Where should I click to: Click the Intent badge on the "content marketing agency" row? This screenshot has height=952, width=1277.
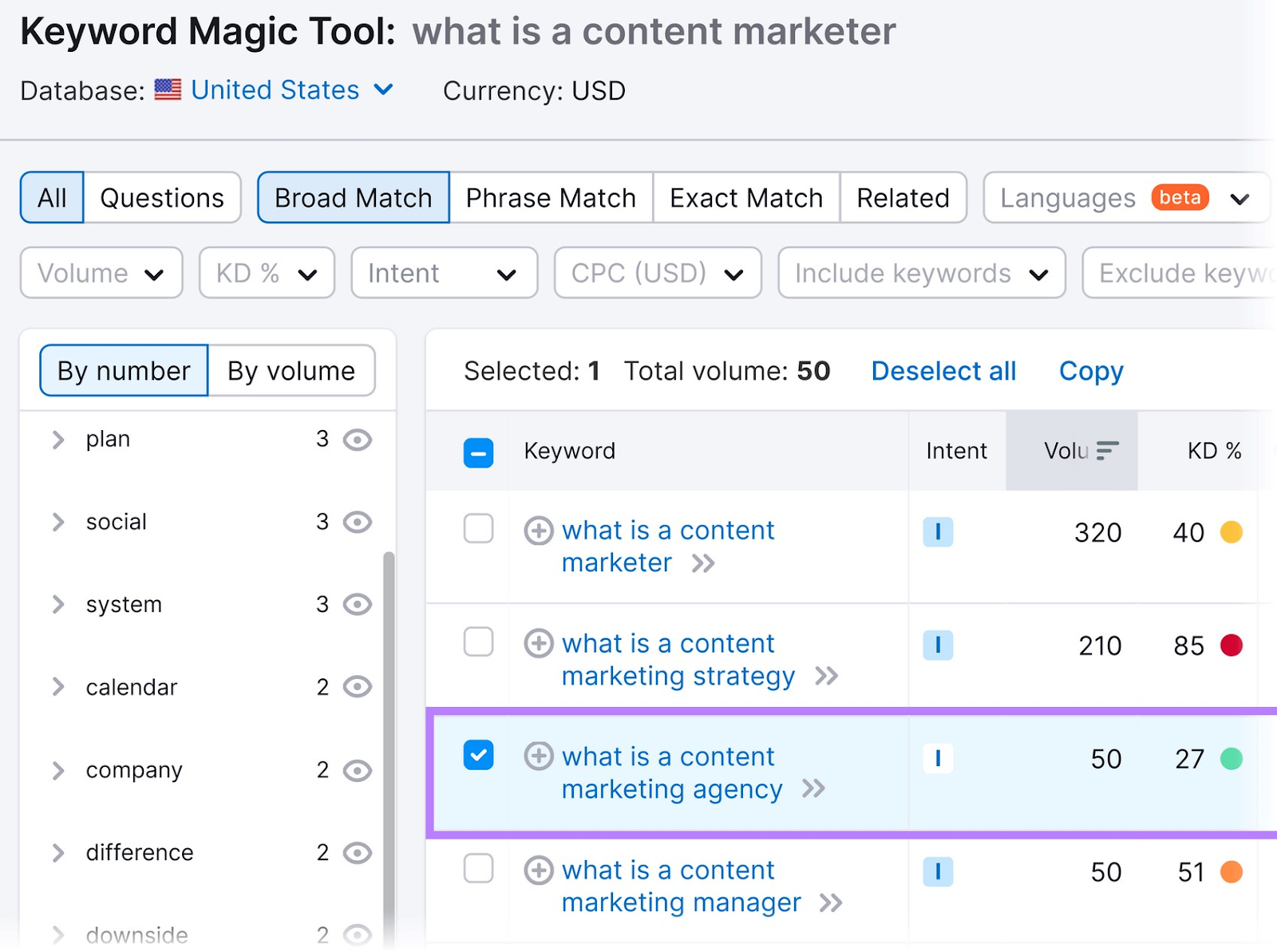tap(938, 758)
